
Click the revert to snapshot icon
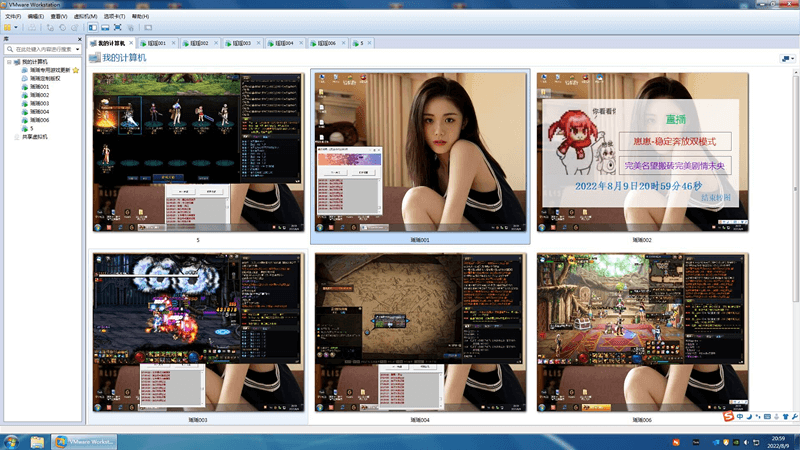coord(62,28)
